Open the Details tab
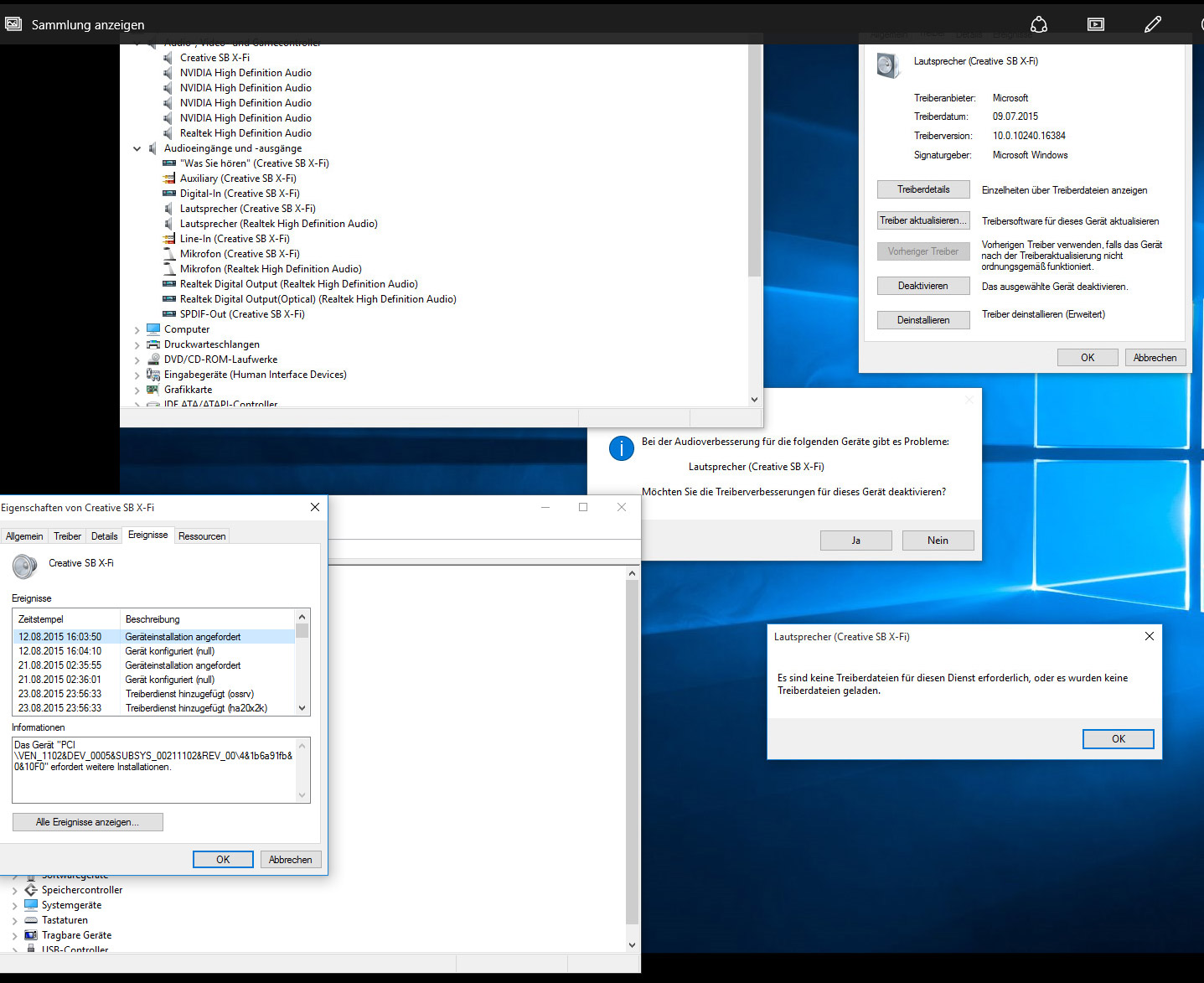Screen dimensions: 1204x983 point(104,536)
